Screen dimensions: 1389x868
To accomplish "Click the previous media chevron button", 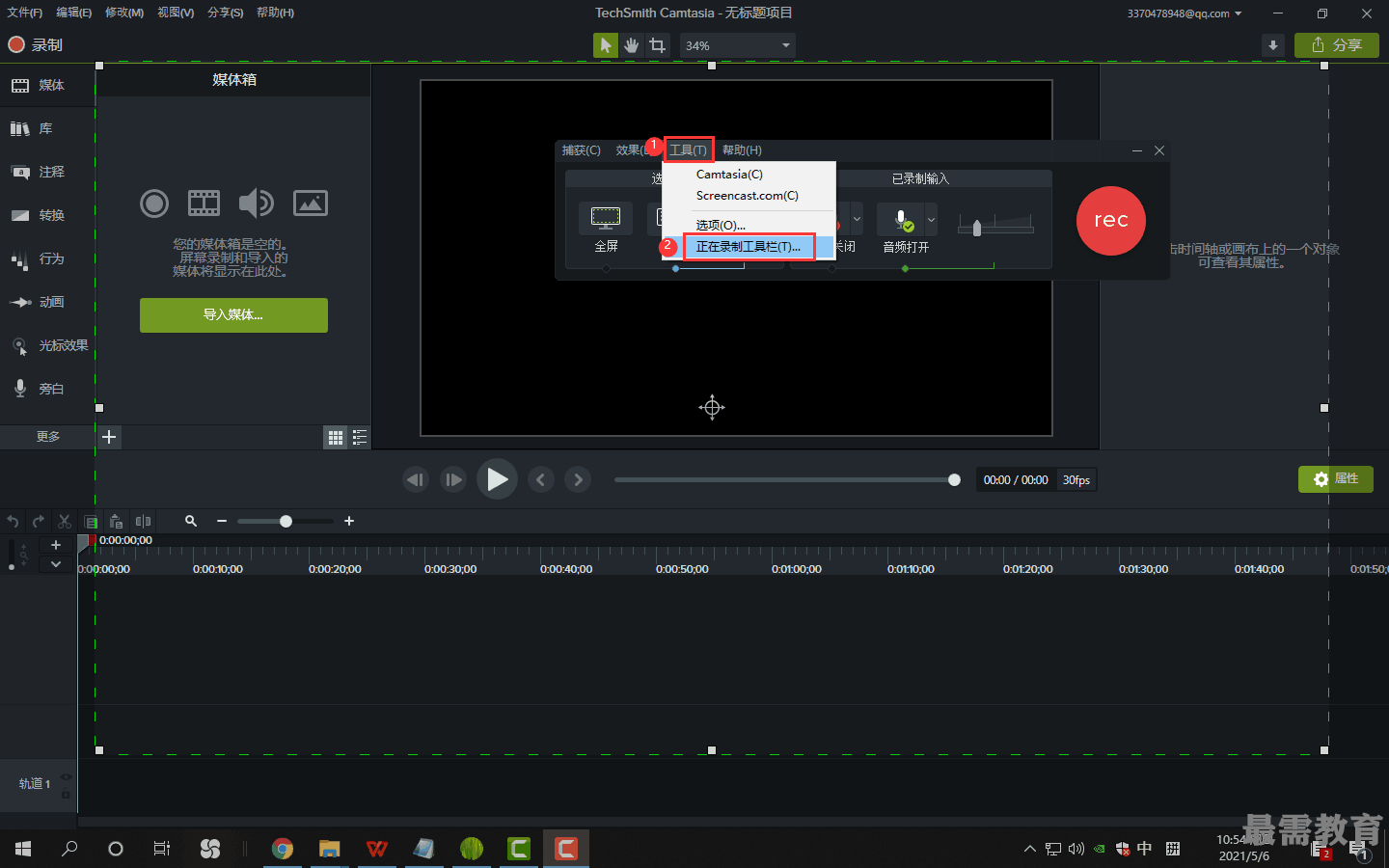I will click(541, 479).
